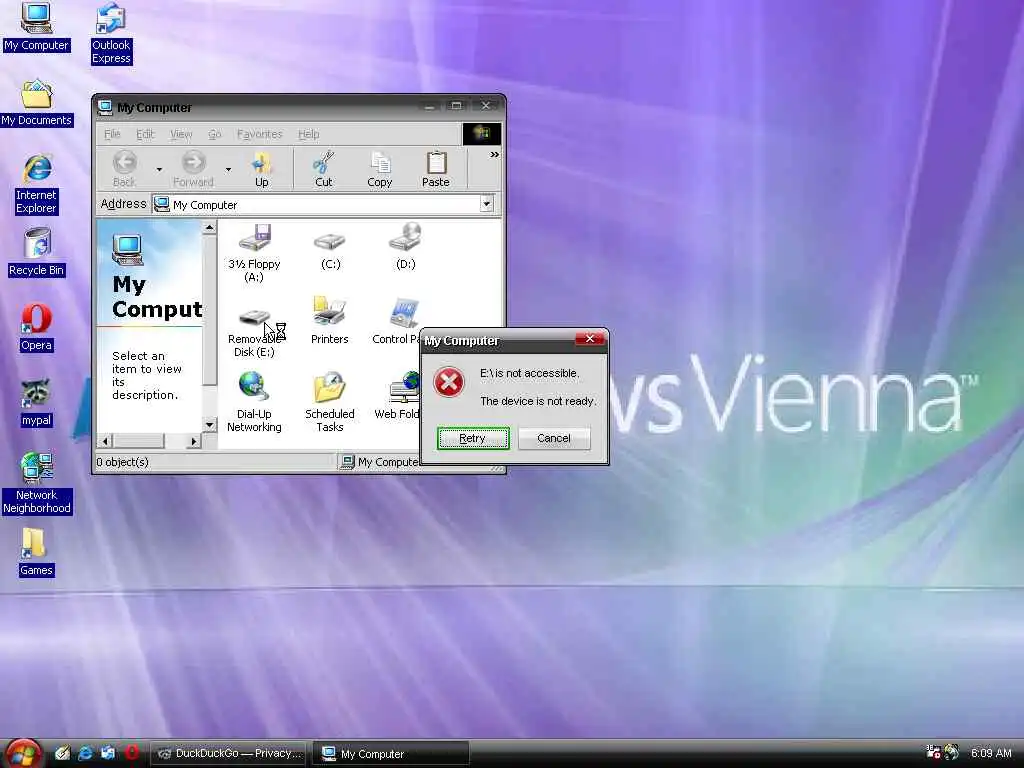Click the left pane scroll down arrow

pyautogui.click(x=209, y=424)
